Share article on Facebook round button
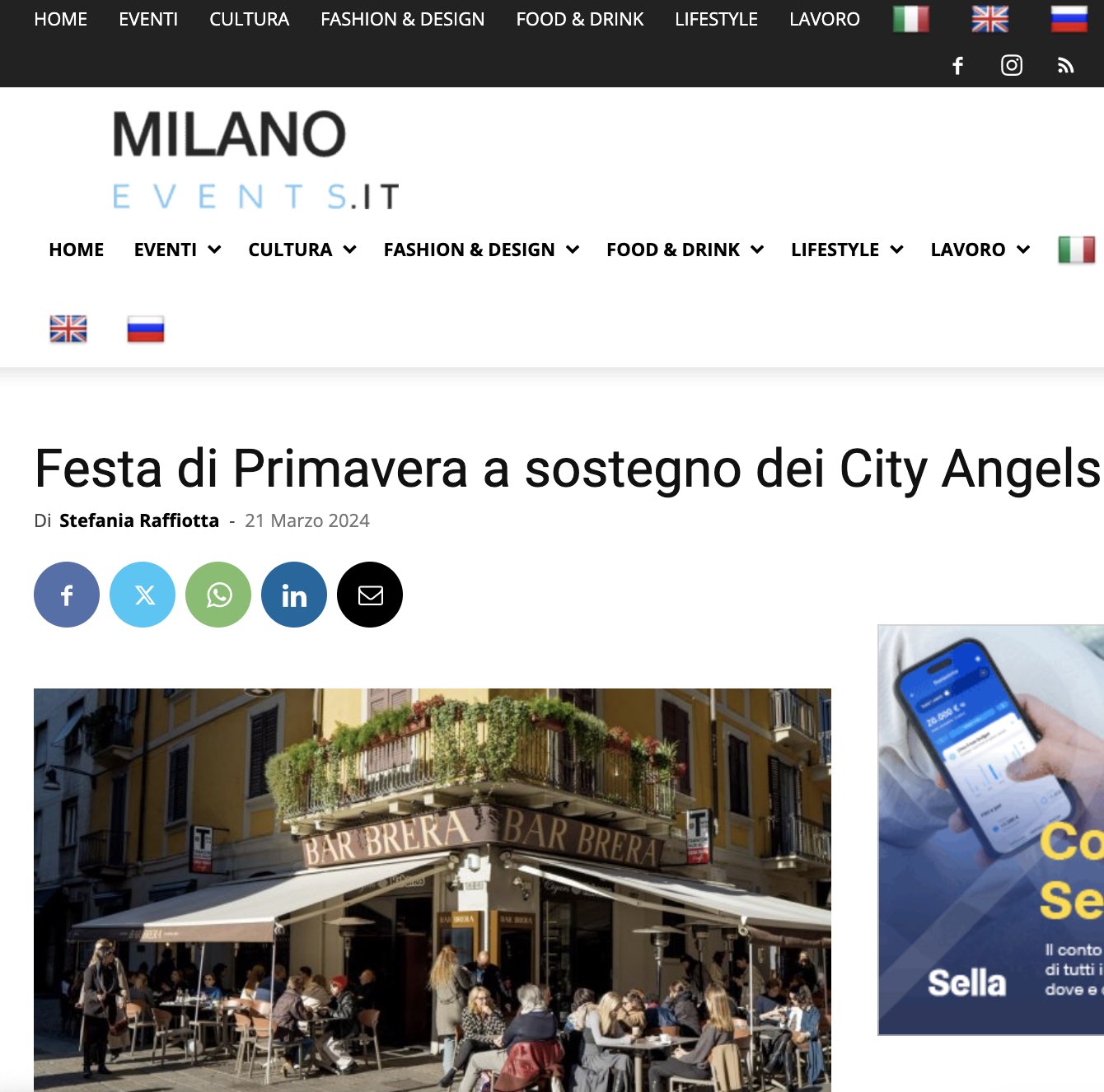The width and height of the screenshot is (1104, 1092). (67, 595)
